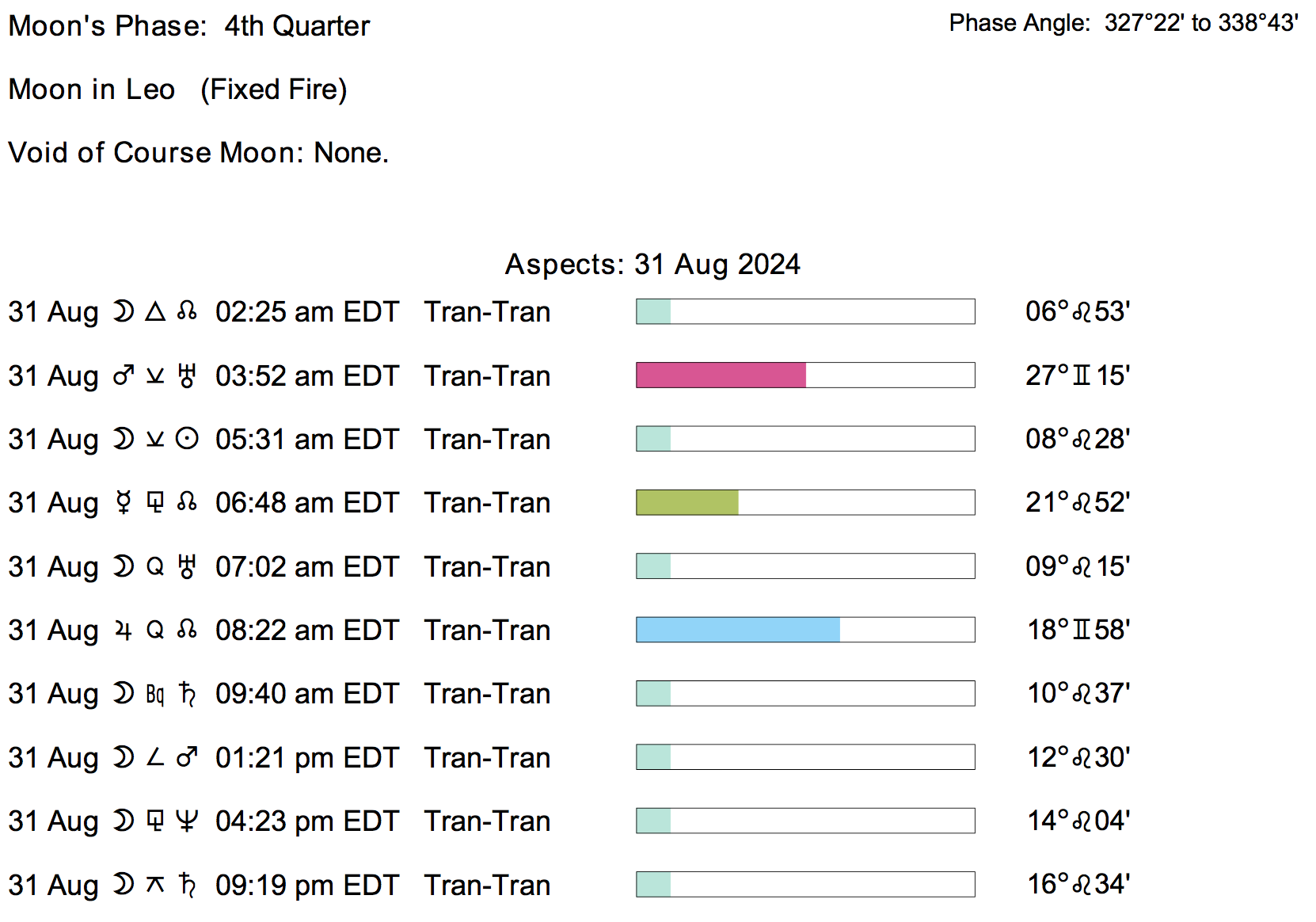Screen dimensions: 1316x922
Task: Click the "Aspects: 31 Aug 2024" heading
Action: [x=652, y=264]
